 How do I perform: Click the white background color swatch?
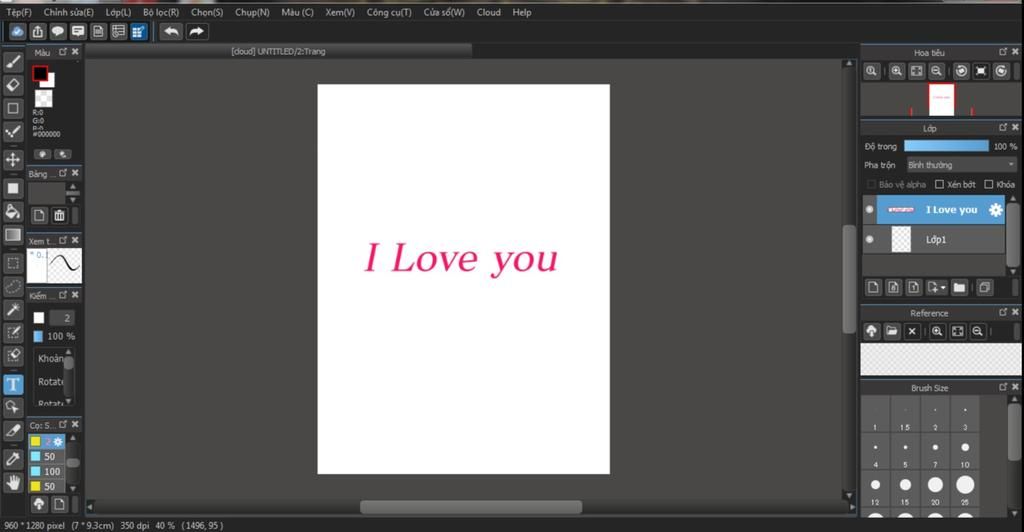click(x=49, y=81)
